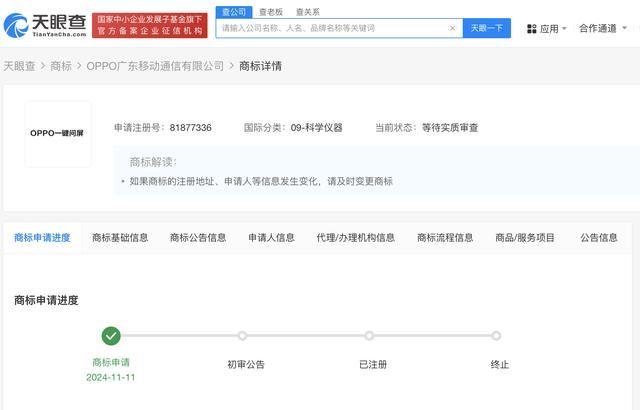The width and height of the screenshot is (640, 410).
Task: Select the 已注册 progress step circle
Action: (369, 336)
